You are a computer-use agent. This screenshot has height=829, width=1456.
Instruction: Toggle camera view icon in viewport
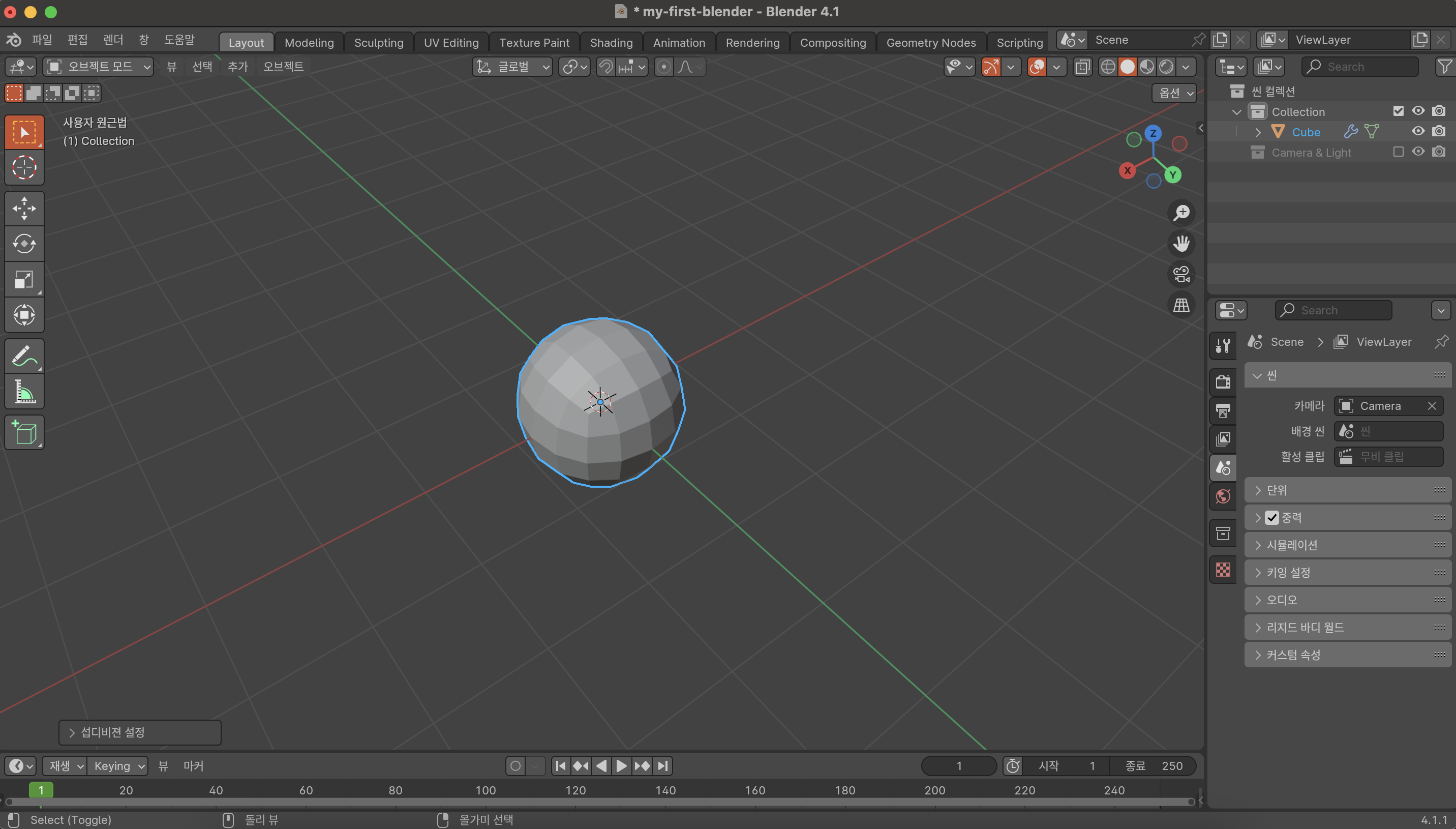[x=1181, y=275]
